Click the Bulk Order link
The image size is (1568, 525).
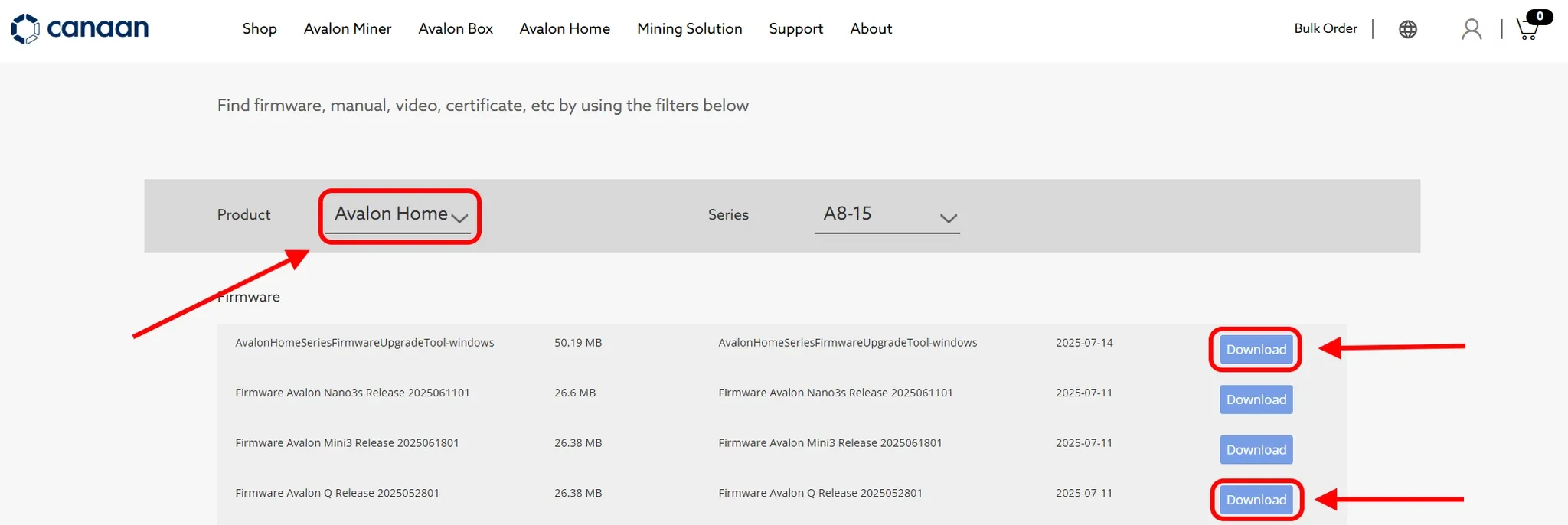(1326, 29)
